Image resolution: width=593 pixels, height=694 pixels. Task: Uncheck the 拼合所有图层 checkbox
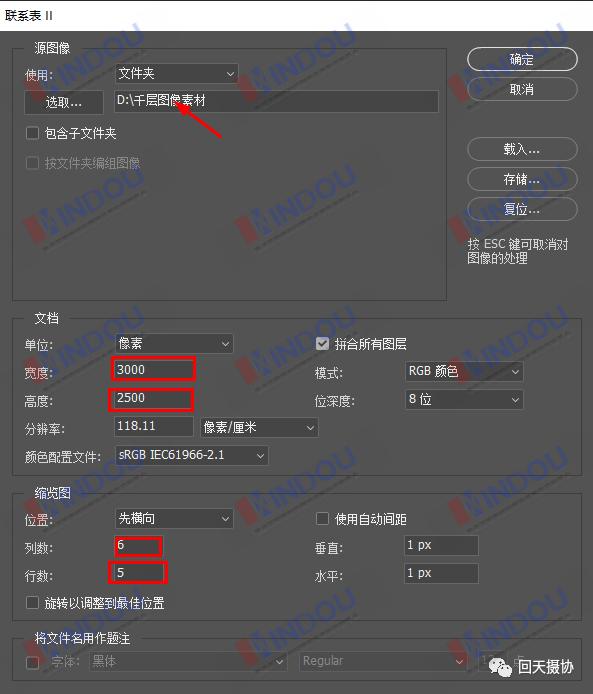pyautogui.click(x=322, y=343)
